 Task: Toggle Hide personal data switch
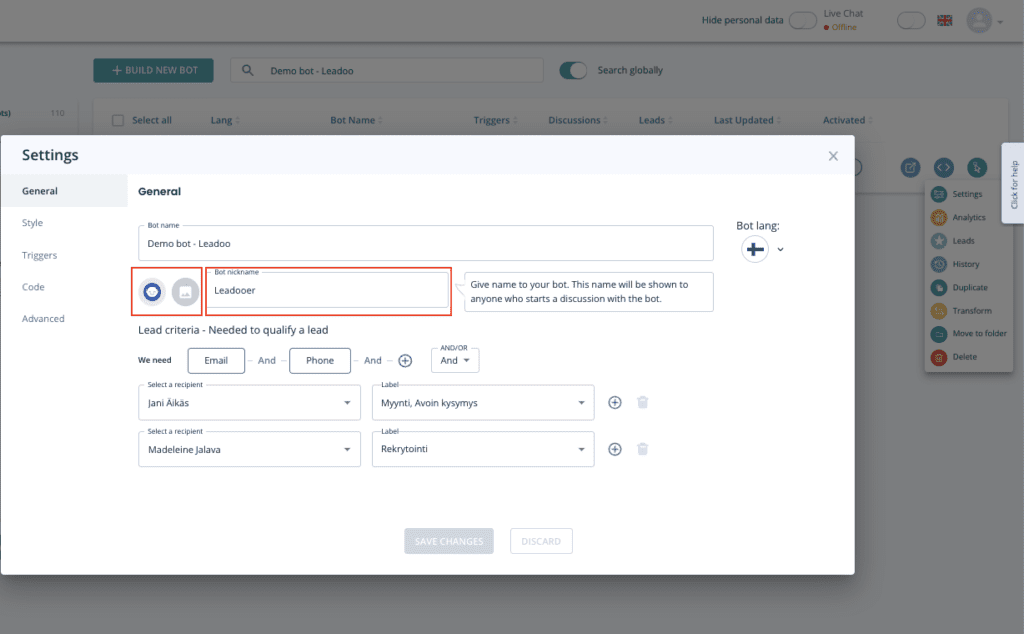[802, 20]
